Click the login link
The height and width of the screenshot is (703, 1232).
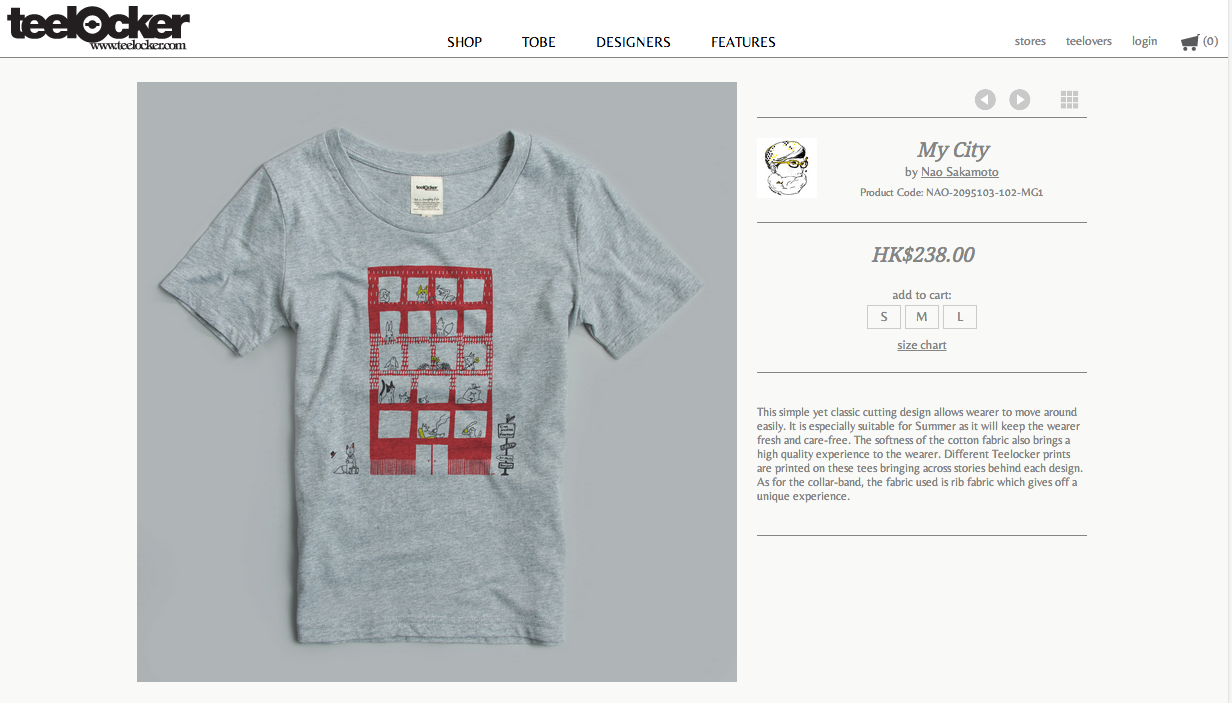(x=1144, y=41)
